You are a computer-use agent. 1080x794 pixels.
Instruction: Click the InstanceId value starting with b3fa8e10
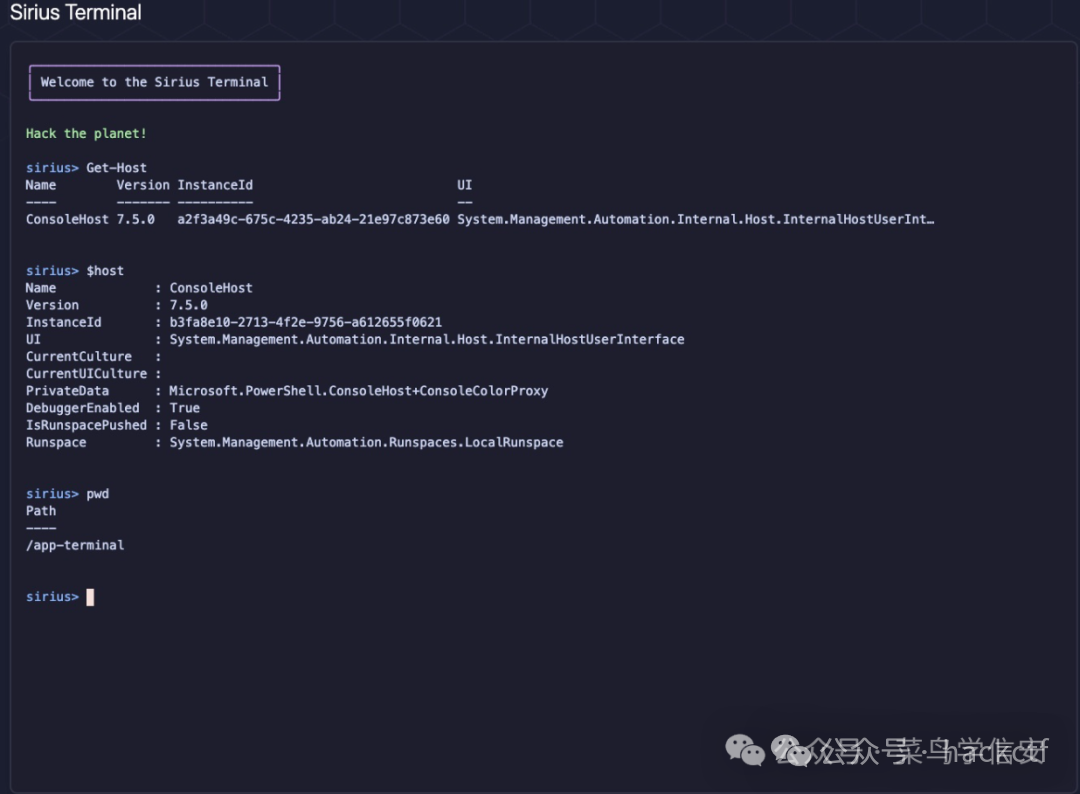pos(305,322)
